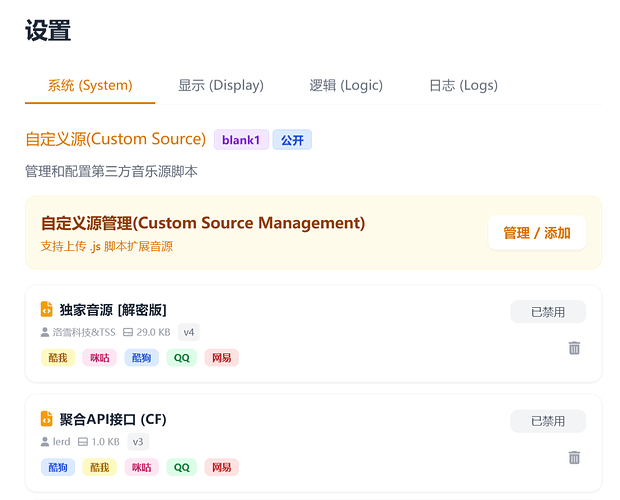Enable the disabled 独家音源 [解密版] toggle
This screenshot has width=620, height=500.
point(548,312)
